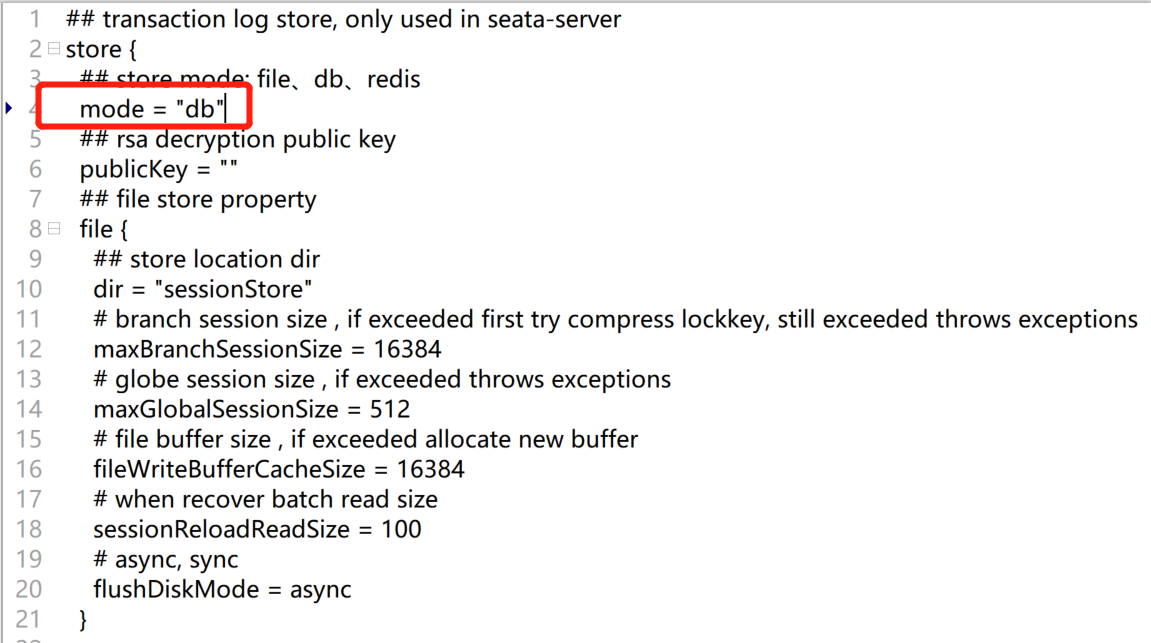1151x643 pixels.
Task: Place cursor after mode = "db"
Action: pyautogui.click(x=226, y=109)
